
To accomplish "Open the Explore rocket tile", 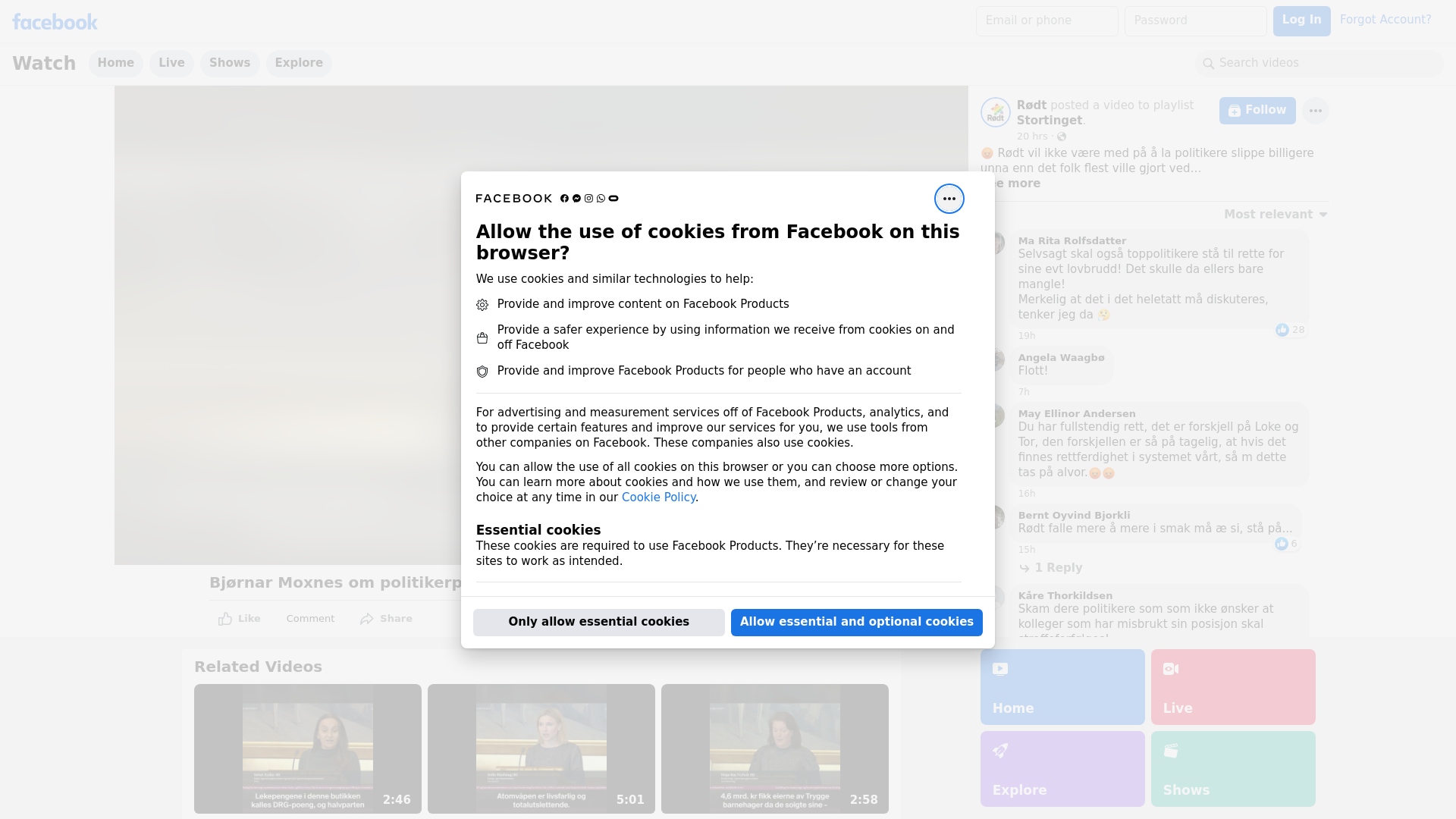I will (x=1062, y=768).
